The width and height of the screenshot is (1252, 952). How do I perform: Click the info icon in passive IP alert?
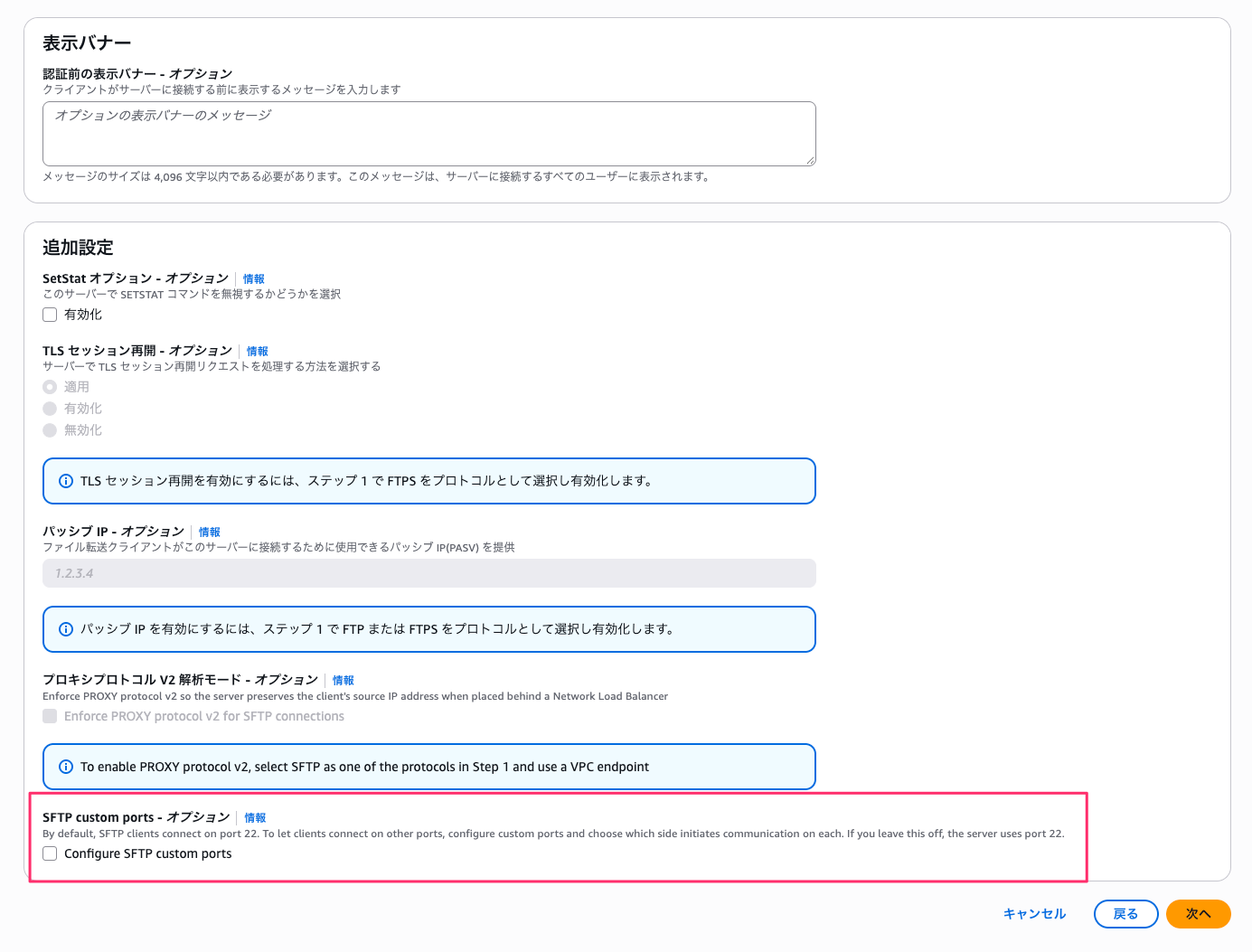66,629
